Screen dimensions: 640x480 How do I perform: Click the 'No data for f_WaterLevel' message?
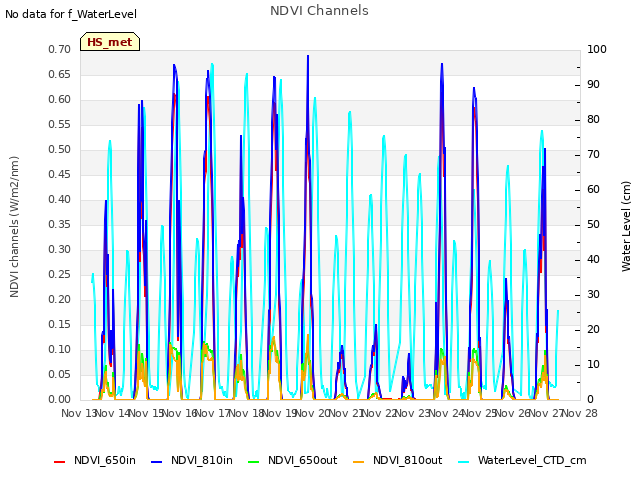point(71,14)
